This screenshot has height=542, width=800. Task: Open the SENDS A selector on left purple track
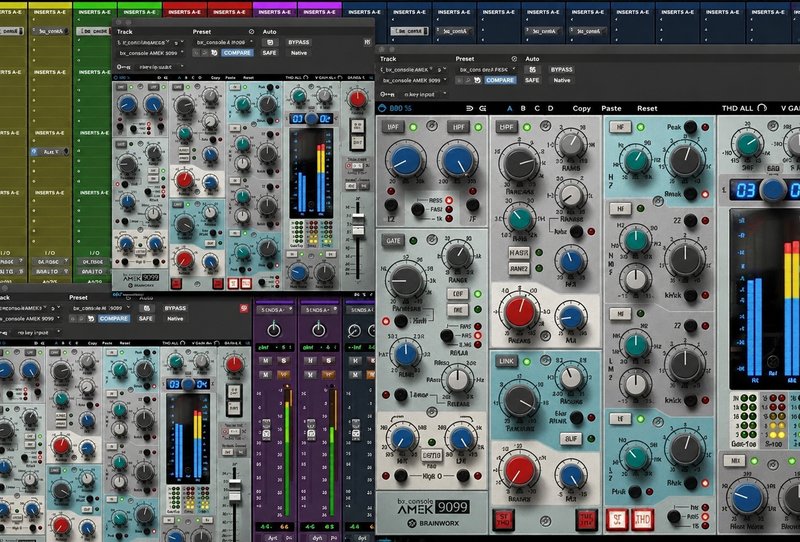click(x=274, y=310)
